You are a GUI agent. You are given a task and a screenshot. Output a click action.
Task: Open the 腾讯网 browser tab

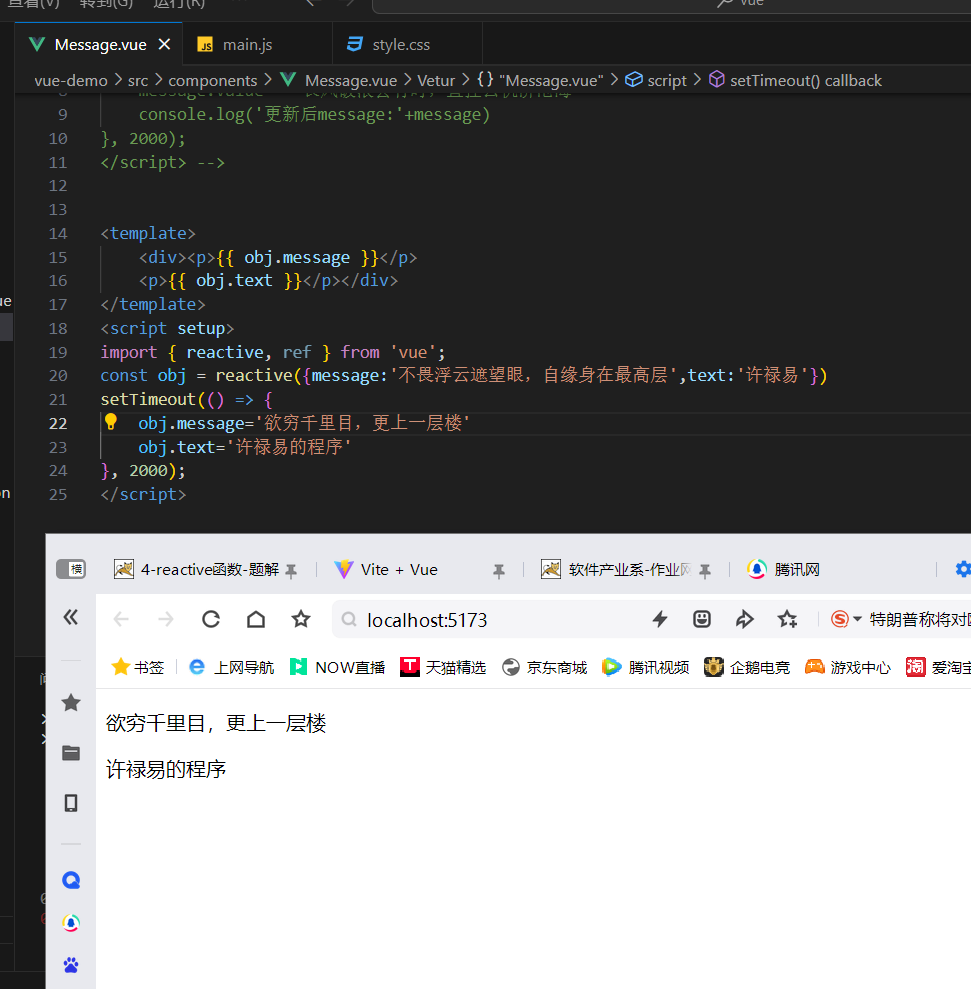(784, 570)
